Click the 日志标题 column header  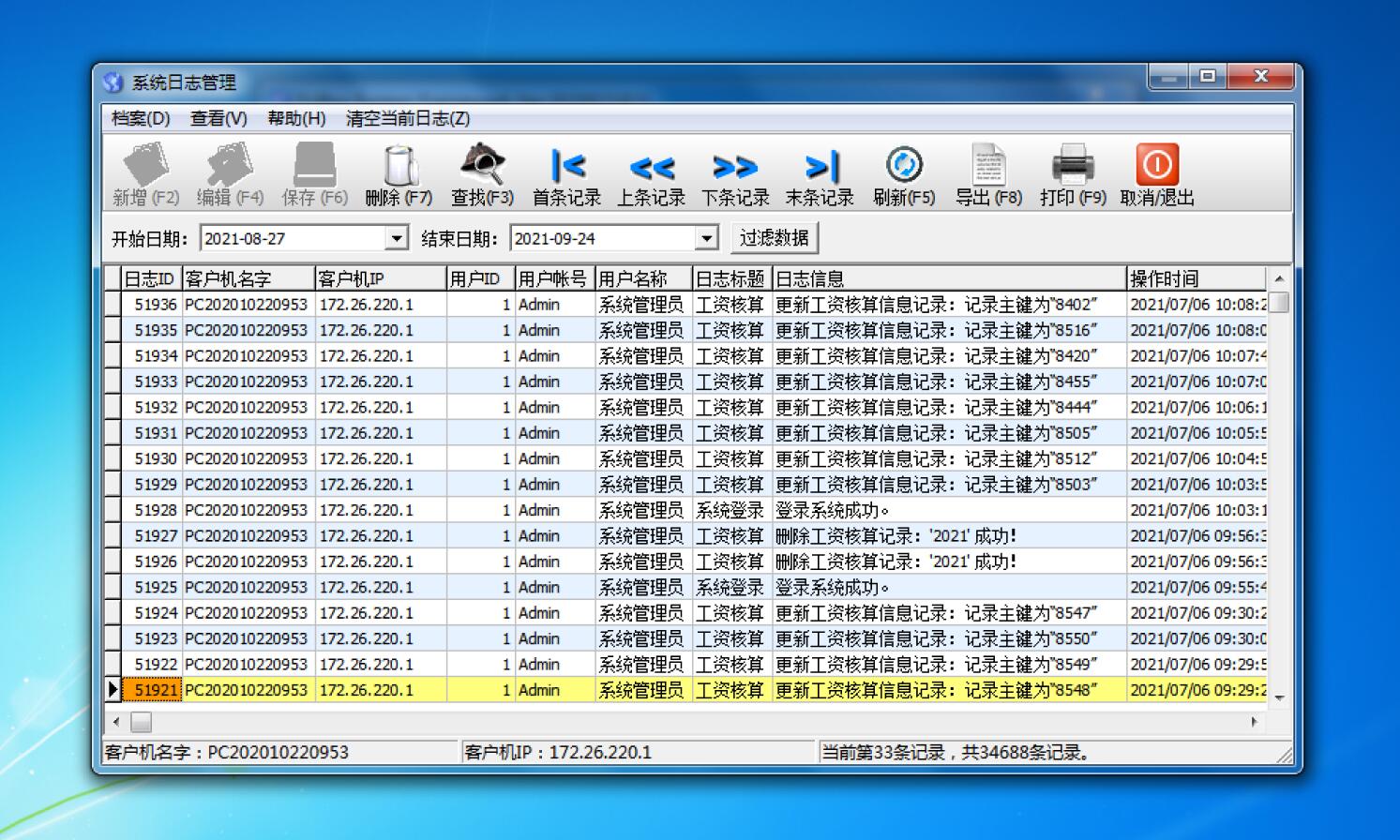coord(731,278)
